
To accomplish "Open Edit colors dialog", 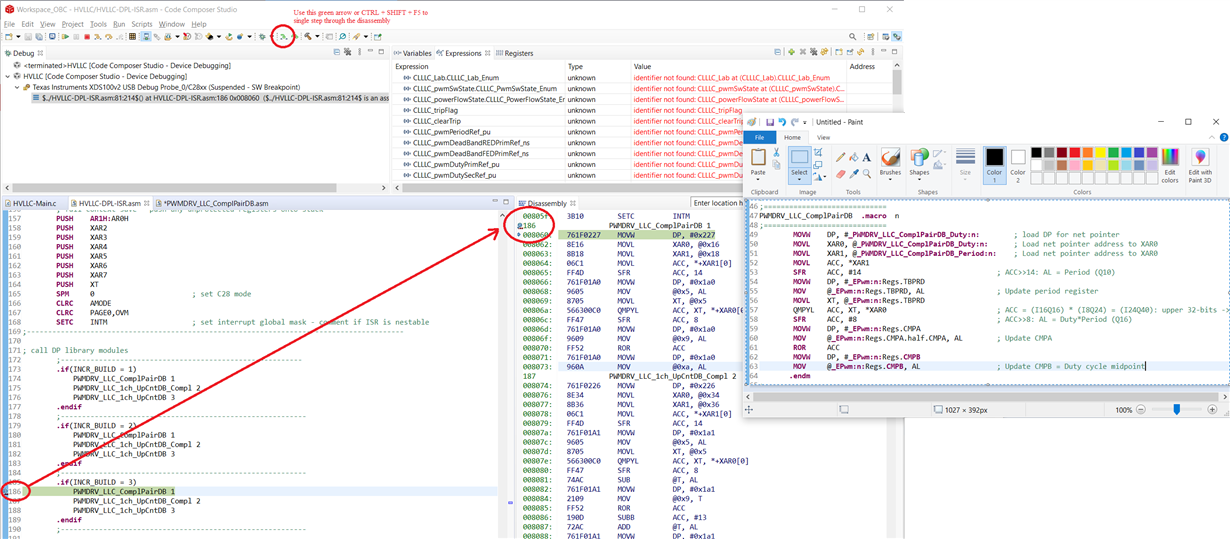I will point(1169,163).
